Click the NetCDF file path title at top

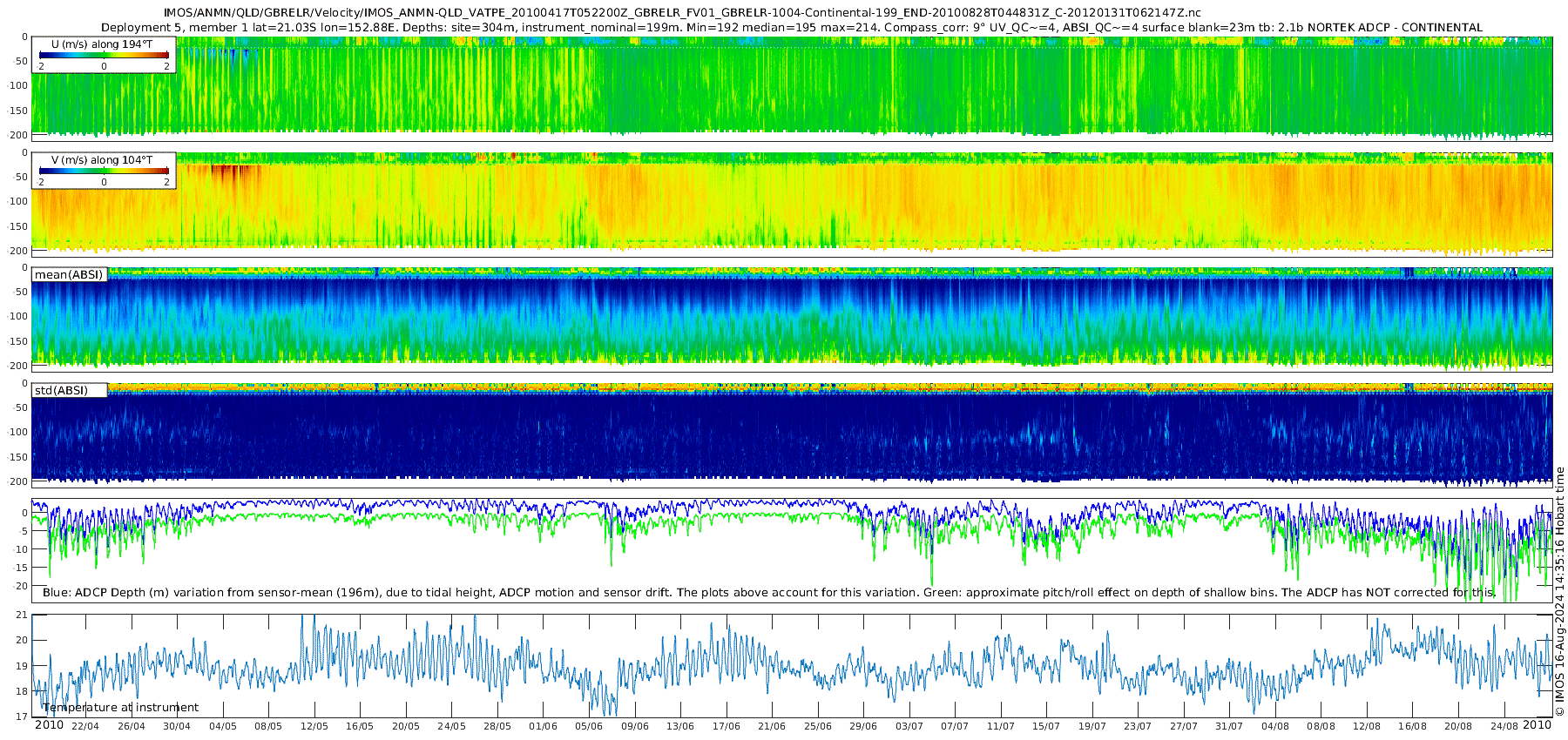[x=682, y=13]
